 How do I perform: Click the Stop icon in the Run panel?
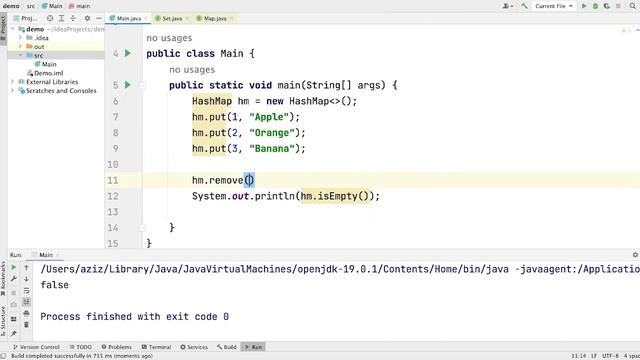(x=13, y=293)
